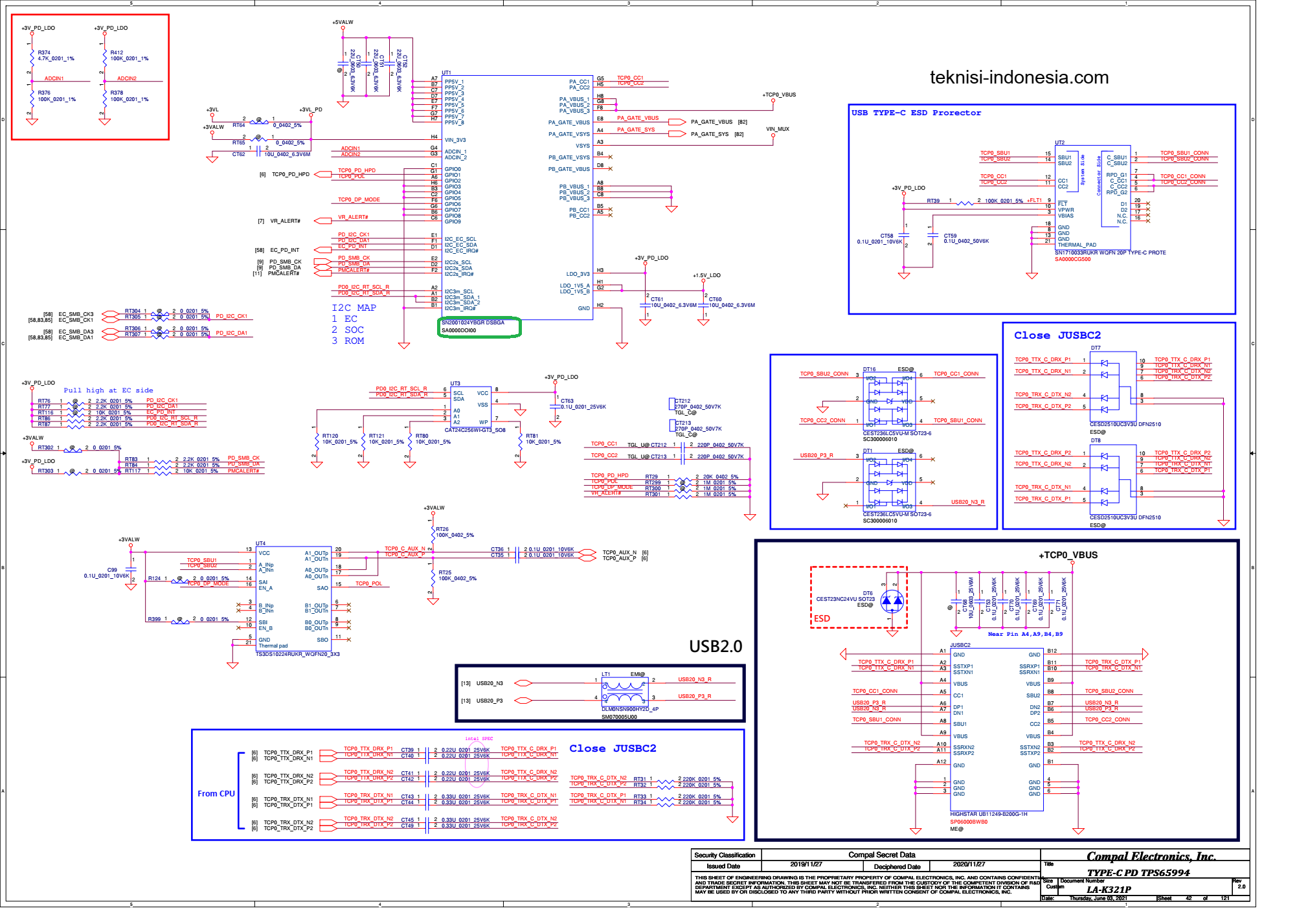This screenshot has height=924, width=1308.
Task: Select the Near Pin A4,A9,B4,B9 note
Action: (x=1024, y=634)
